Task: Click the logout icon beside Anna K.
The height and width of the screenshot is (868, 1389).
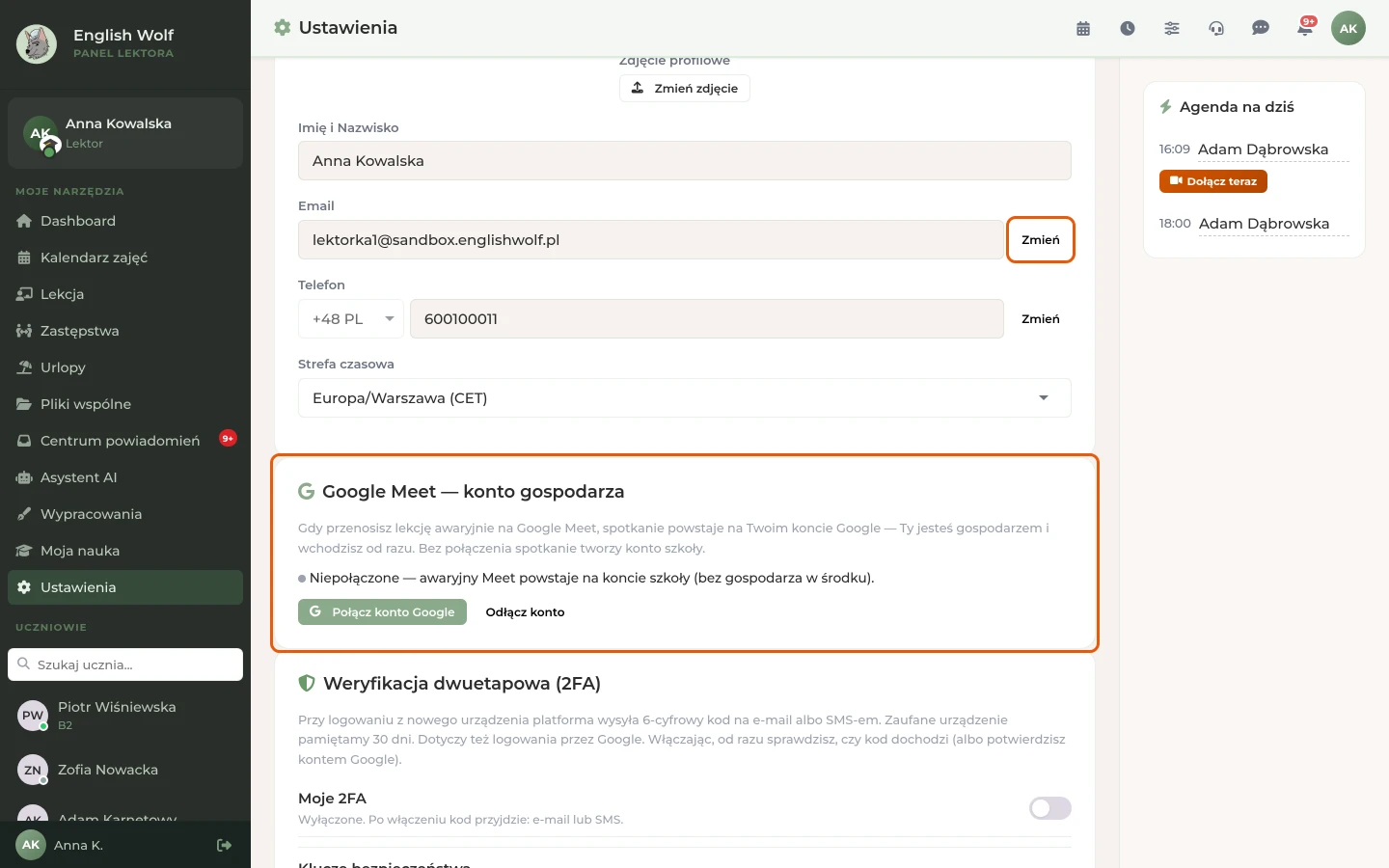Action: 225,846
